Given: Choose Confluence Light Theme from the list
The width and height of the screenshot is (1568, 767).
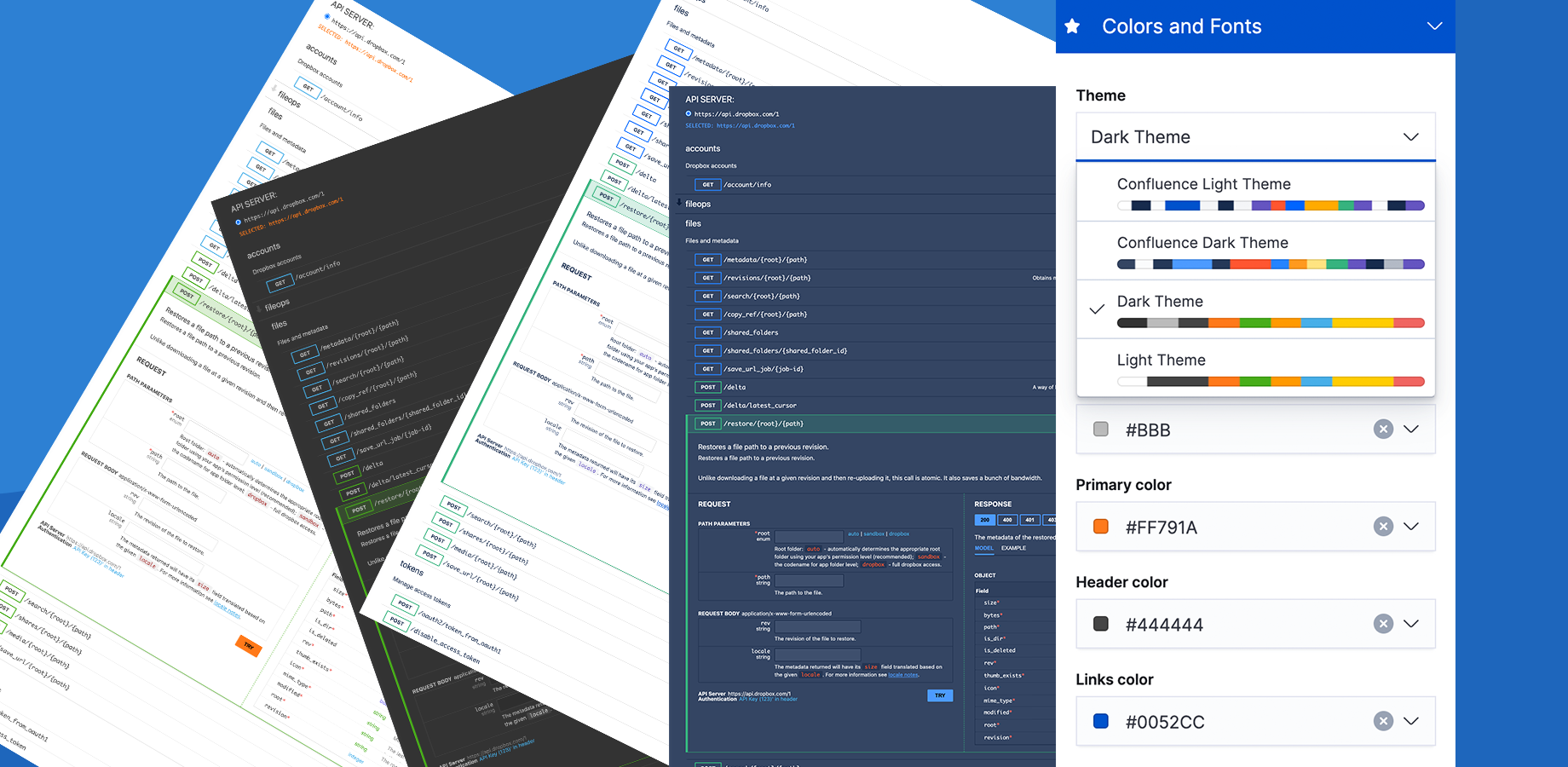Looking at the screenshot, I should tap(1256, 193).
